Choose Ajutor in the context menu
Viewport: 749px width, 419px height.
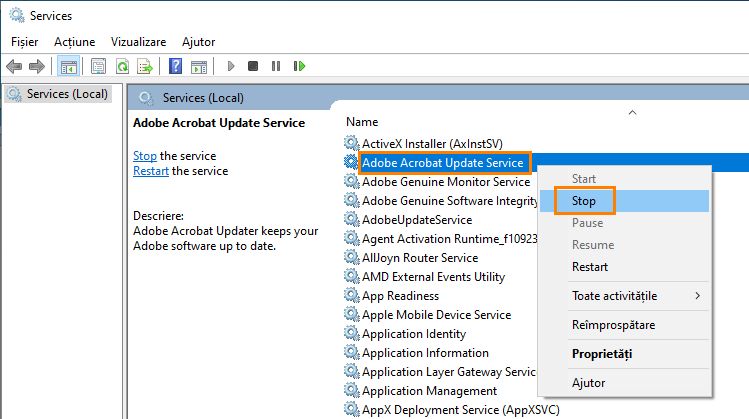[624, 383]
